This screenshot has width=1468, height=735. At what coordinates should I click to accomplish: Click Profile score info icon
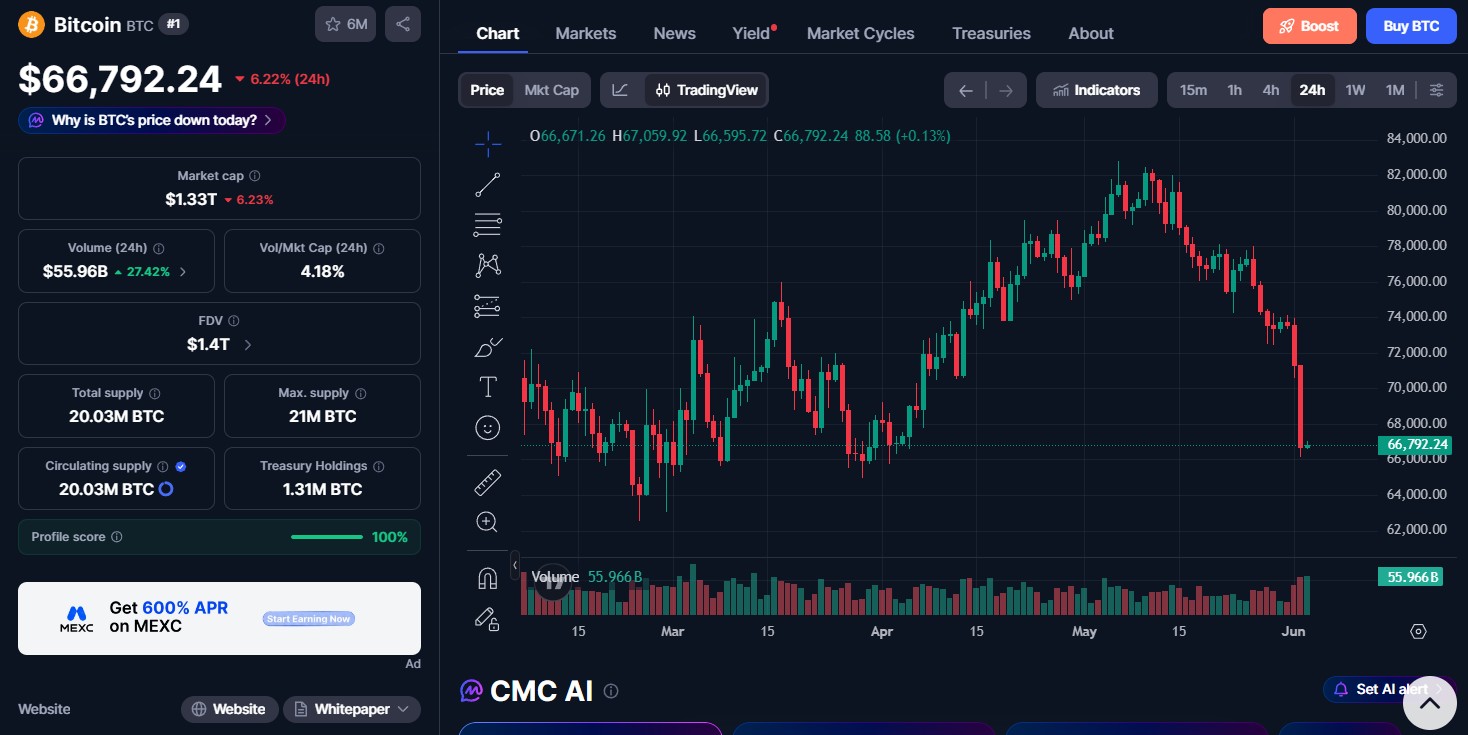(117, 537)
